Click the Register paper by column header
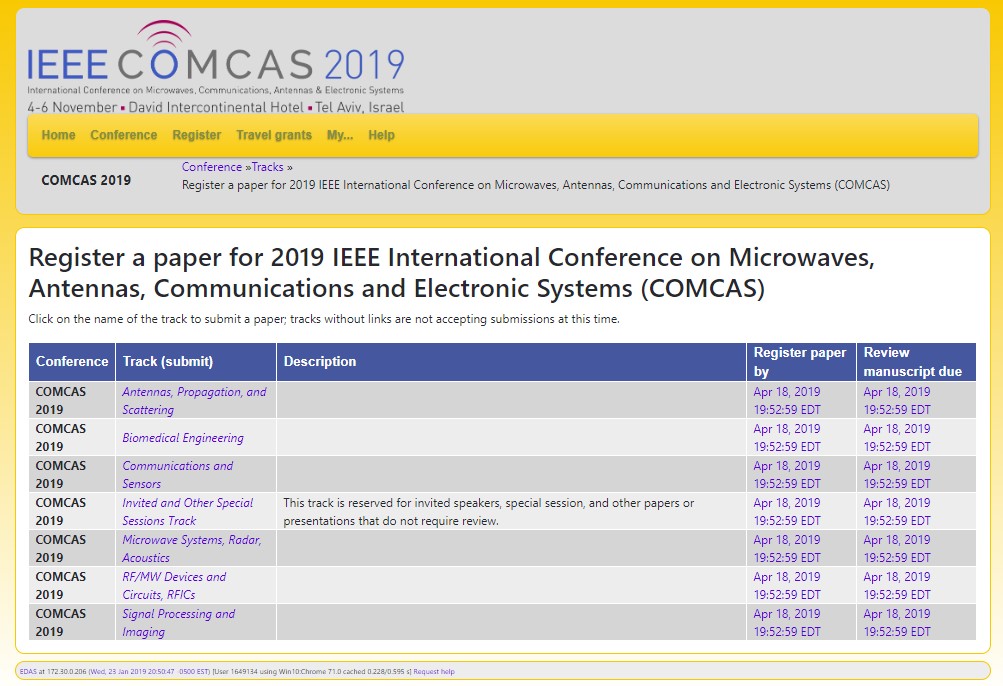The width and height of the screenshot is (1003, 686). point(802,362)
